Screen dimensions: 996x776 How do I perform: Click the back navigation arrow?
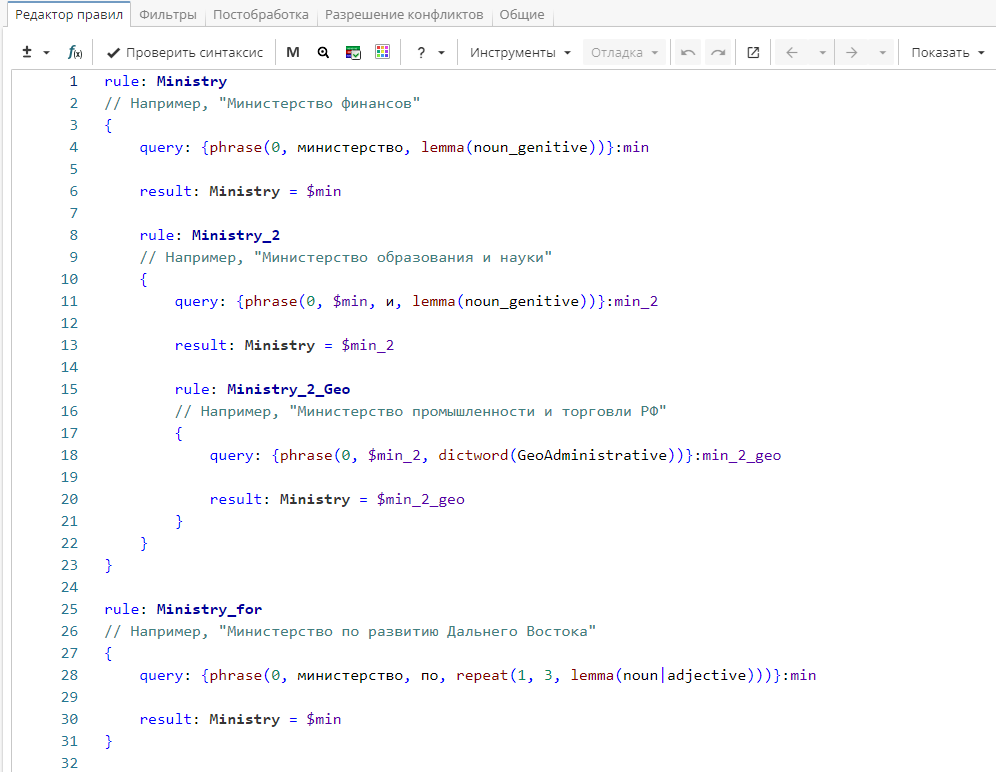click(x=791, y=53)
